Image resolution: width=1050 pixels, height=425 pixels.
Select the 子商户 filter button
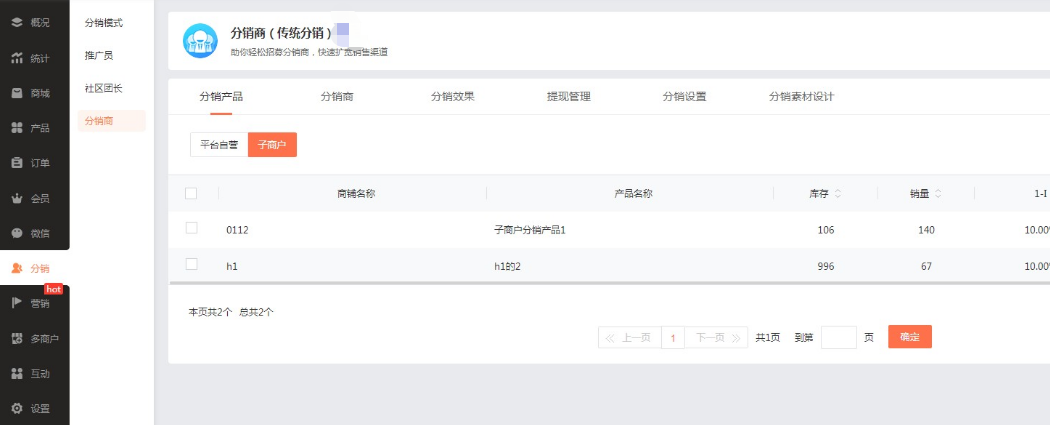pos(272,145)
